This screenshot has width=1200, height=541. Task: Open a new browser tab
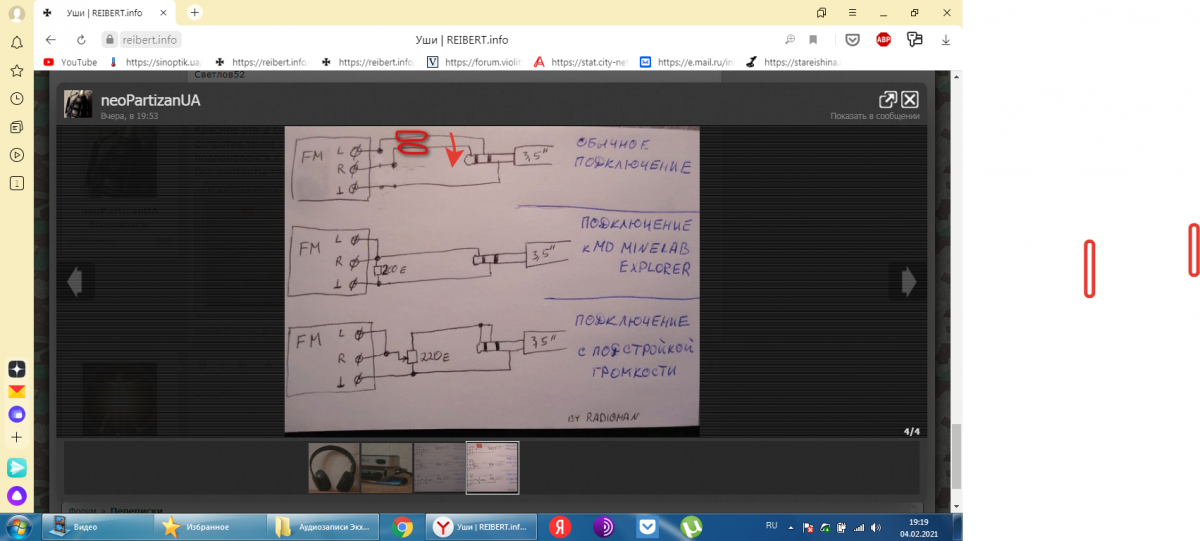(194, 12)
